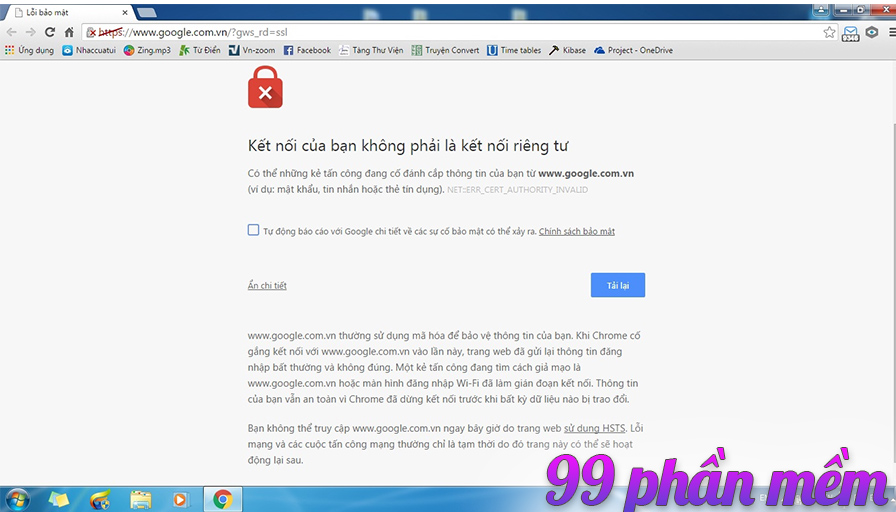Go to the browser home page icon
This screenshot has height=512, width=896.
(x=69, y=32)
